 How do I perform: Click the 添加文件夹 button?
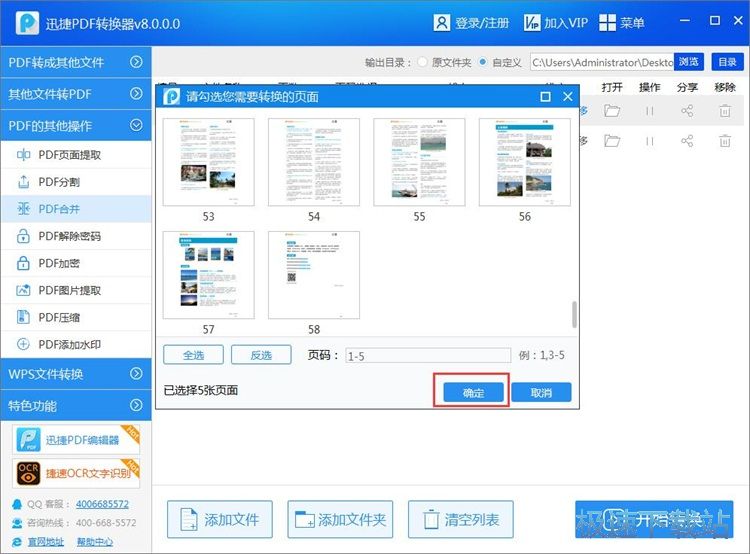340,520
